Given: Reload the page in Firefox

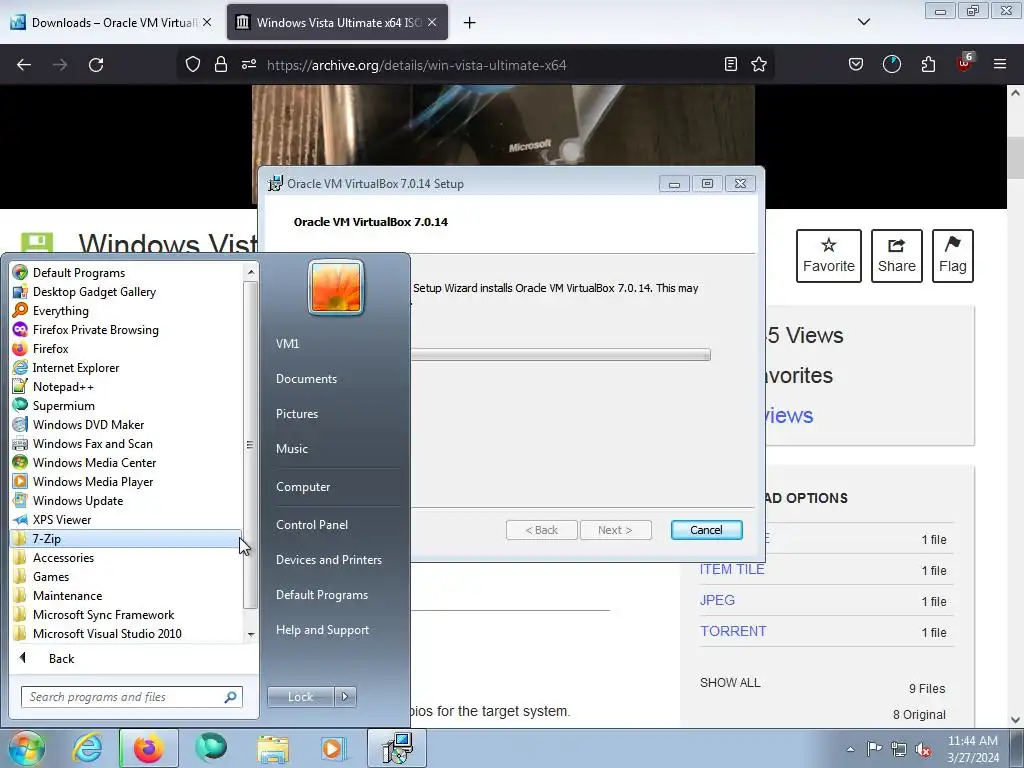Looking at the screenshot, I should [x=96, y=65].
